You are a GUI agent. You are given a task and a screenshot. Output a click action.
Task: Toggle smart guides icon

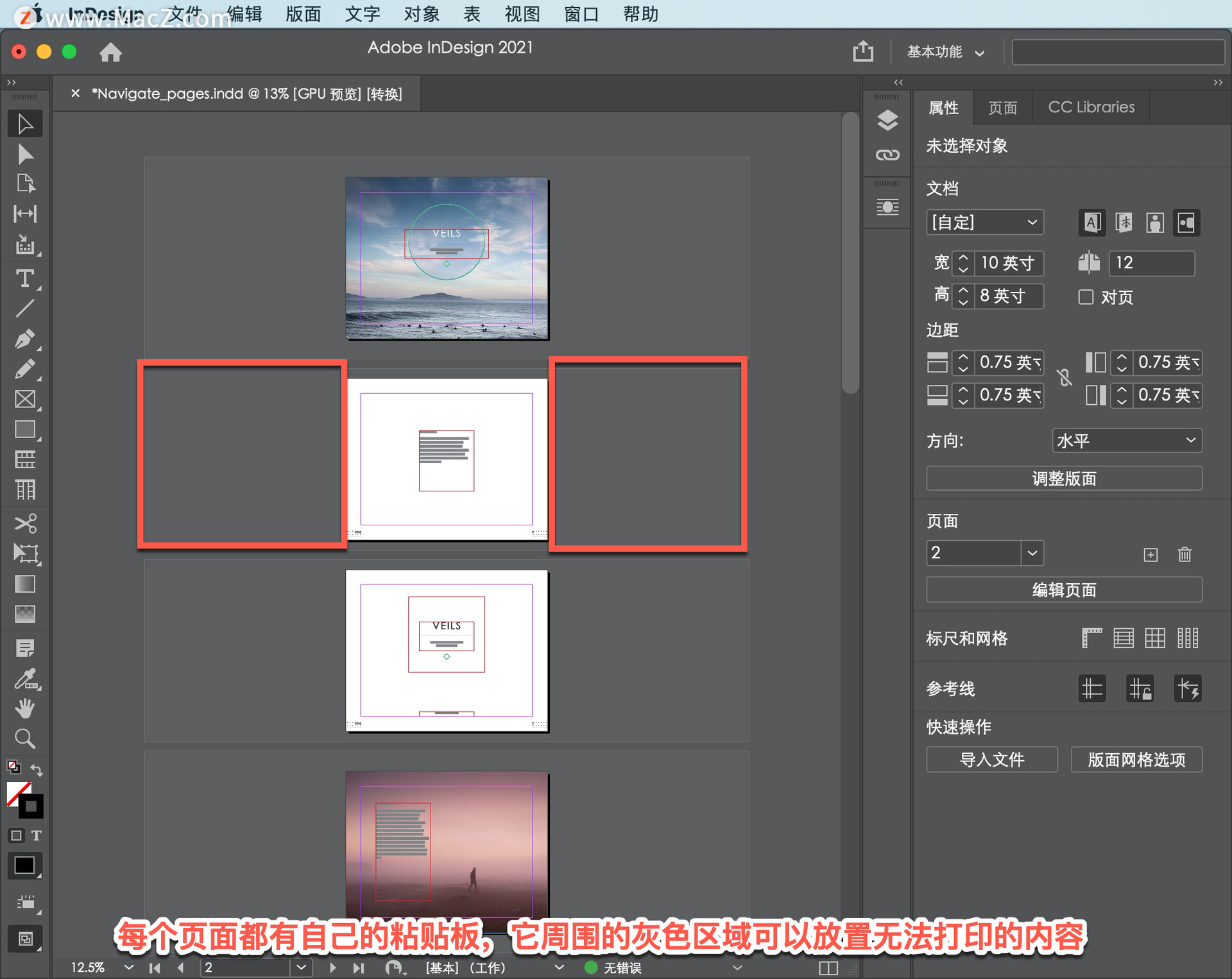click(x=1188, y=688)
